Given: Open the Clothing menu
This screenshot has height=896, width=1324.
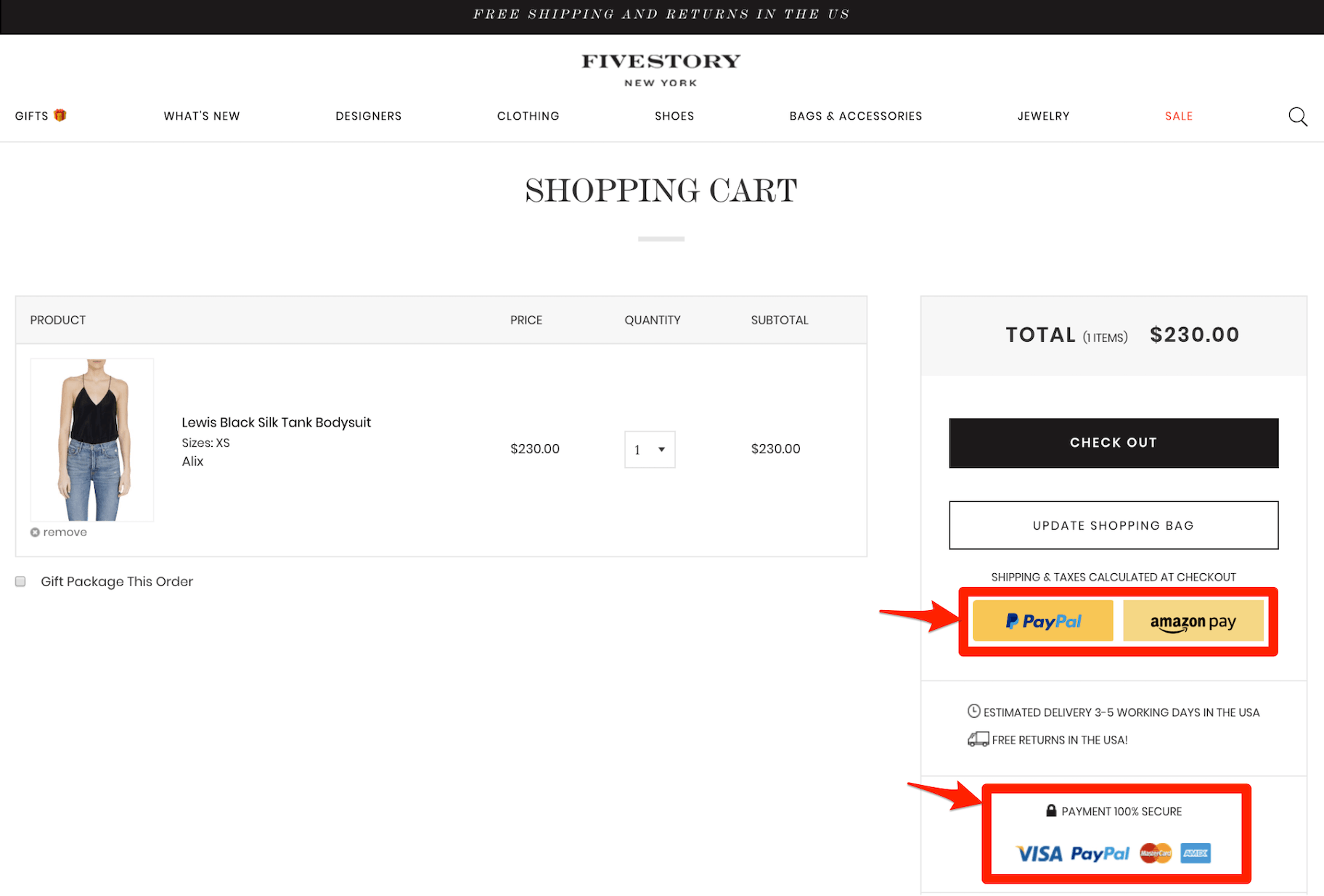Looking at the screenshot, I should pyautogui.click(x=528, y=116).
